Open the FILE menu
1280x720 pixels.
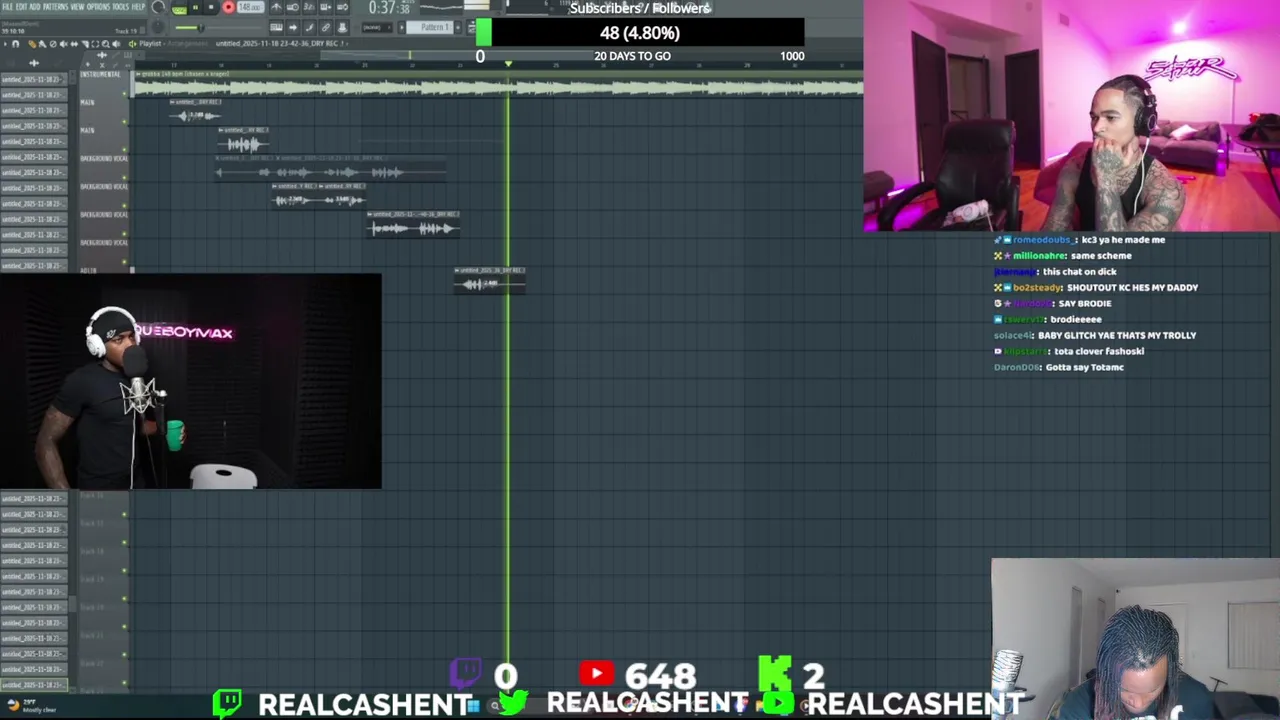[7, 7]
